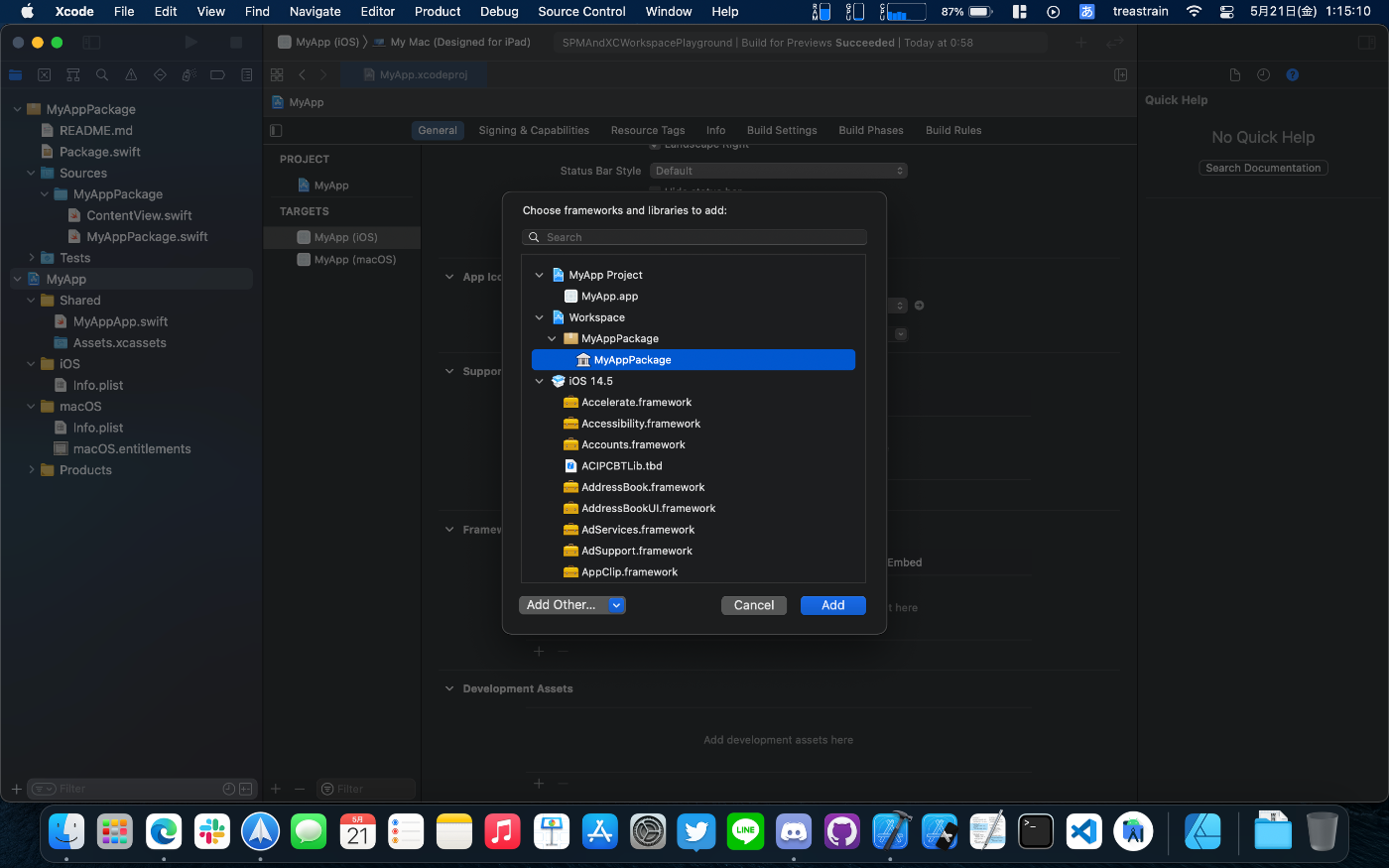
Task: Choose the My Mac (Designed for iPad) destination
Action: 451,43
